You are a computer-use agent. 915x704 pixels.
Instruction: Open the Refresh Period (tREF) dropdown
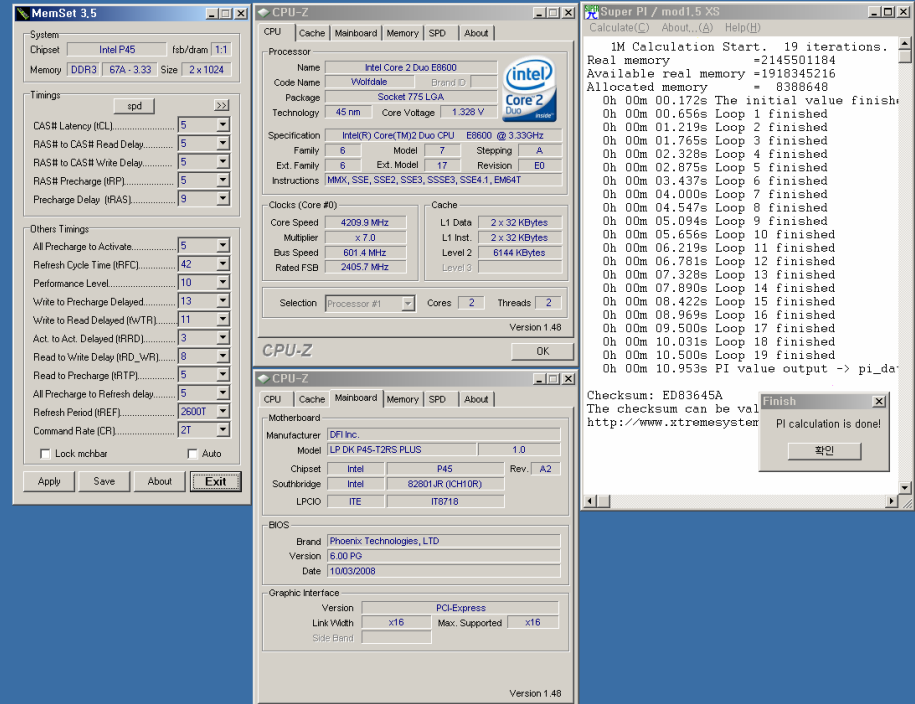click(x=223, y=412)
